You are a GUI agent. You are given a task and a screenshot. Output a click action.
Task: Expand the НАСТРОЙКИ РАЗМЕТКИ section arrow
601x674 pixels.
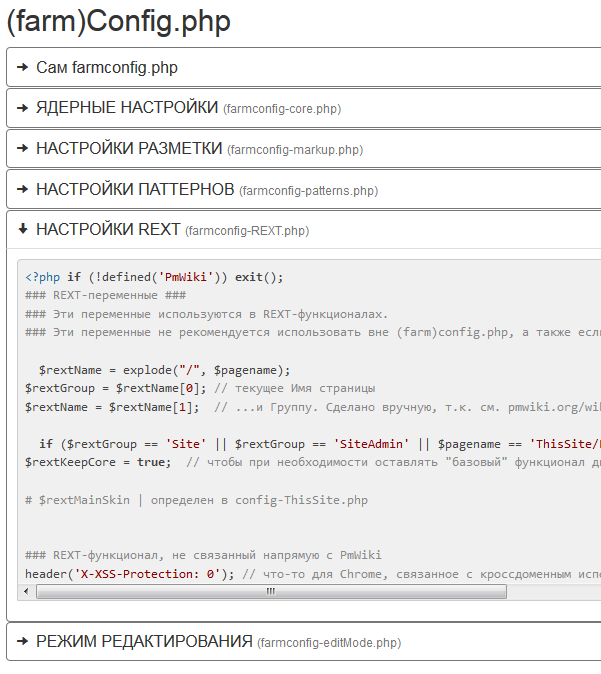point(22,148)
